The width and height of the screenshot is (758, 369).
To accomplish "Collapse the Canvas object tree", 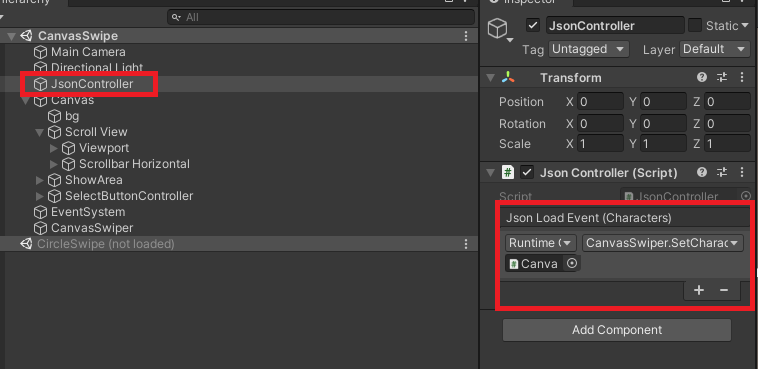I will tap(26, 100).
